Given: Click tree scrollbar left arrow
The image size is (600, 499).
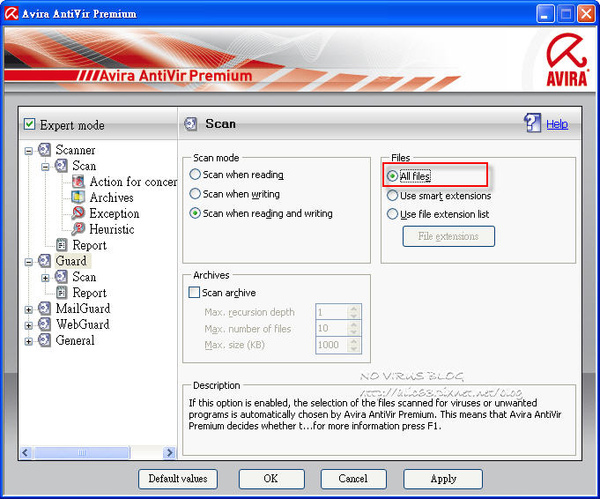Looking at the screenshot, I should click(25, 453).
